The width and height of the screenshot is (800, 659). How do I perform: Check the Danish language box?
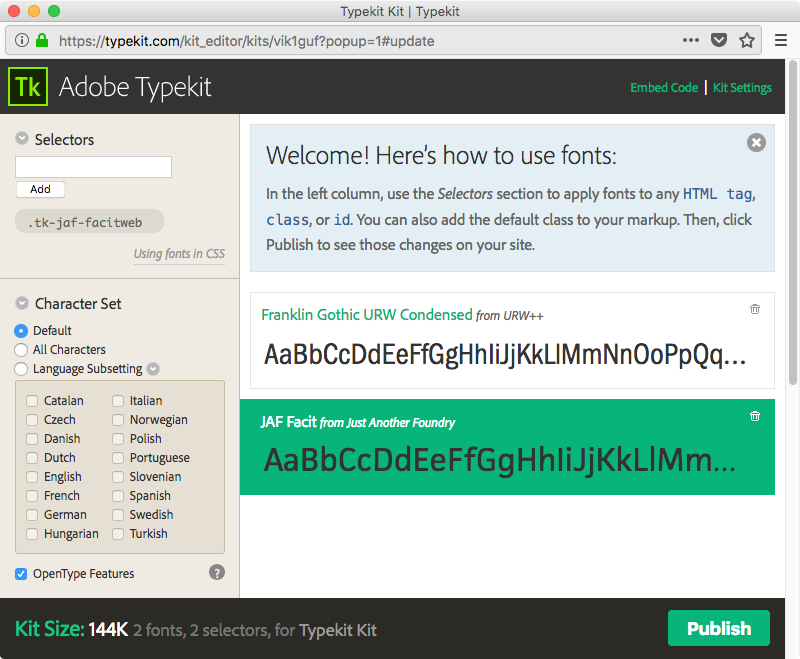click(x=32, y=439)
